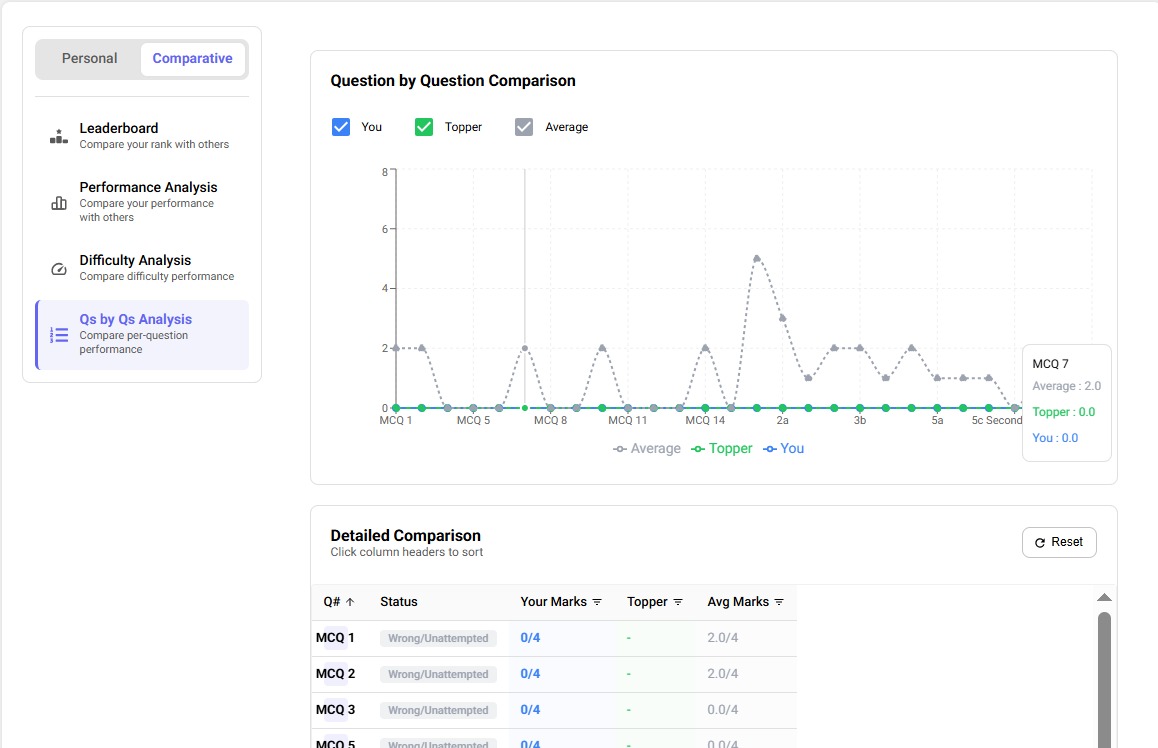Viewport: 1158px width, 748px height.
Task: Click the Qs by Qs Analysis list icon
Action: (59, 334)
